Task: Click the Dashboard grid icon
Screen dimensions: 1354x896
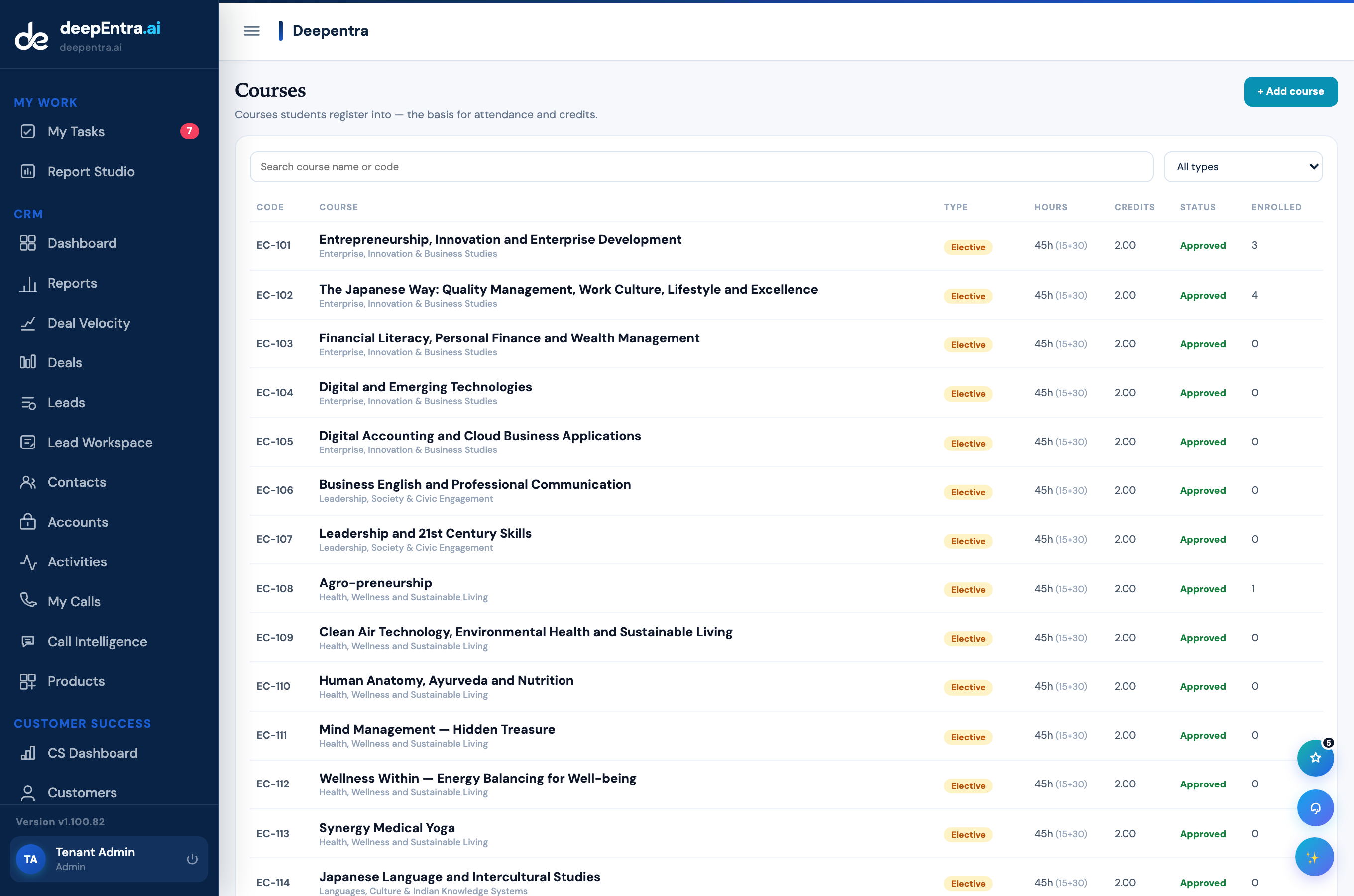Action: pos(28,243)
